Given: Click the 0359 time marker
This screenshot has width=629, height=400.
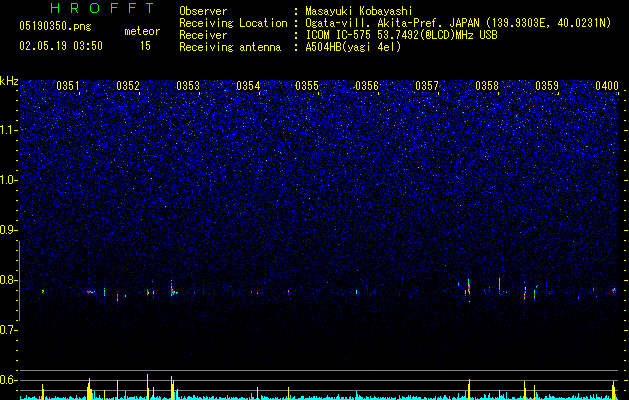Looking at the screenshot, I should coord(547,85).
